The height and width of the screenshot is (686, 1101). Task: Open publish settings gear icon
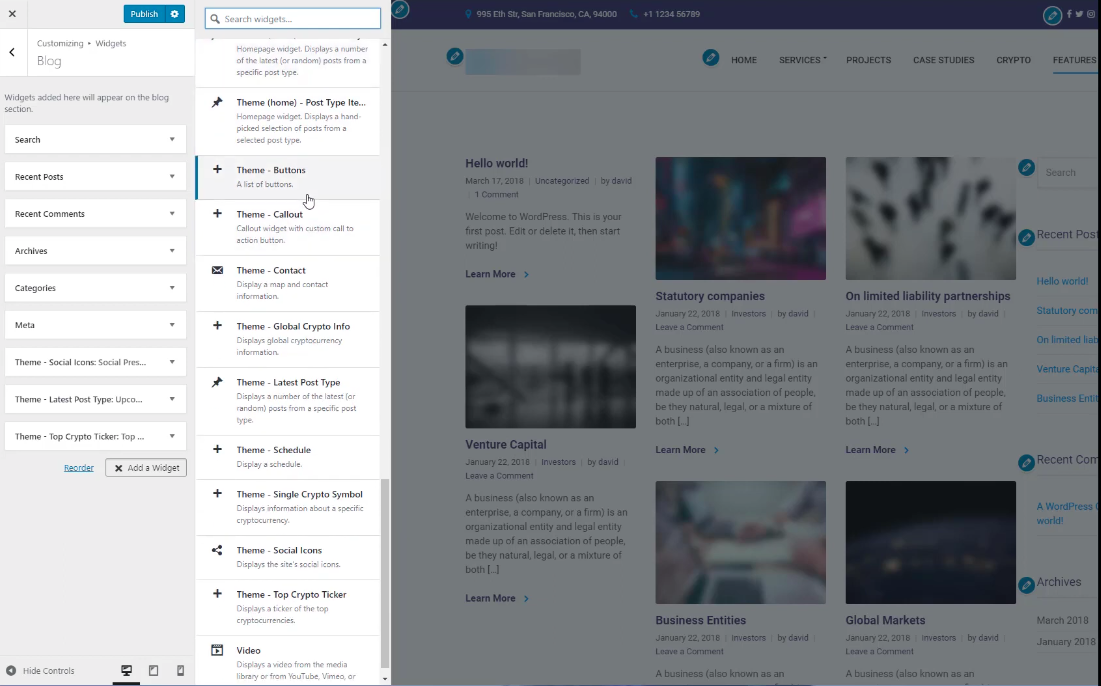pos(175,14)
